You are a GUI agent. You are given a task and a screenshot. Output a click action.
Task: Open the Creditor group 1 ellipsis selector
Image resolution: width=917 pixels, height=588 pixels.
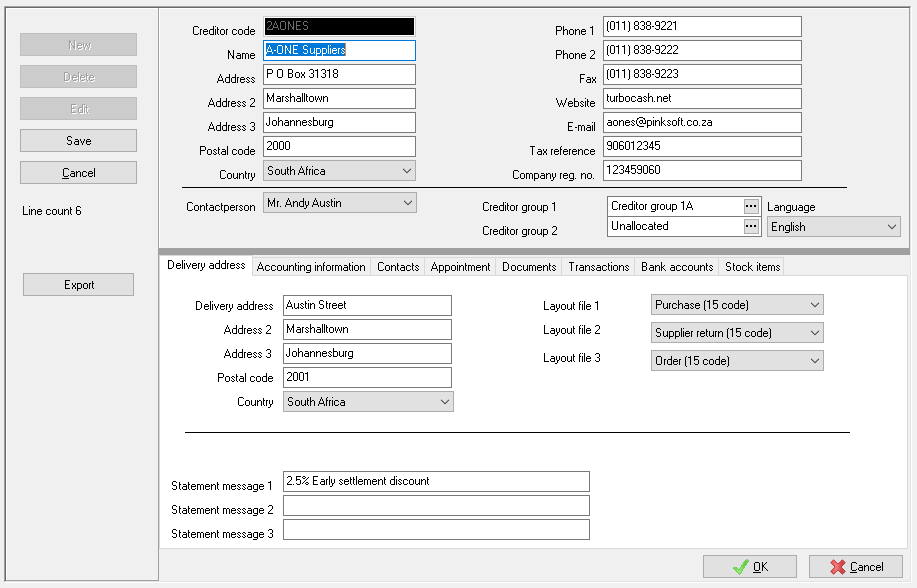pos(753,206)
